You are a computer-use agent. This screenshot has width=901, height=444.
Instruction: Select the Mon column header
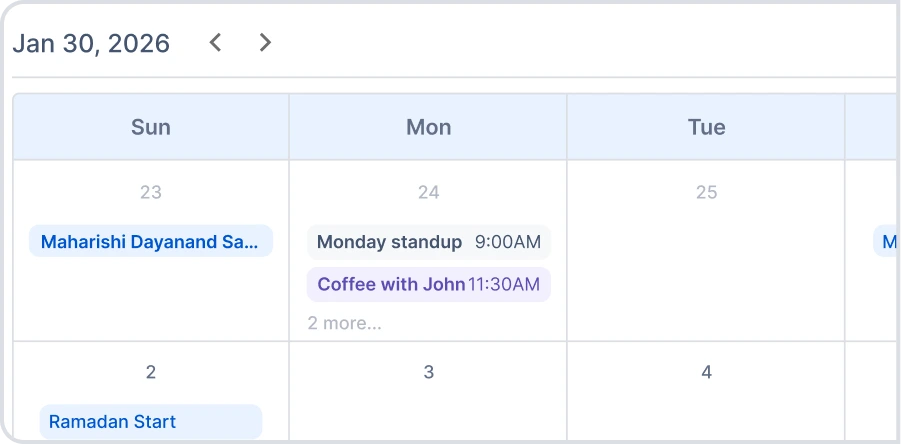(x=428, y=127)
